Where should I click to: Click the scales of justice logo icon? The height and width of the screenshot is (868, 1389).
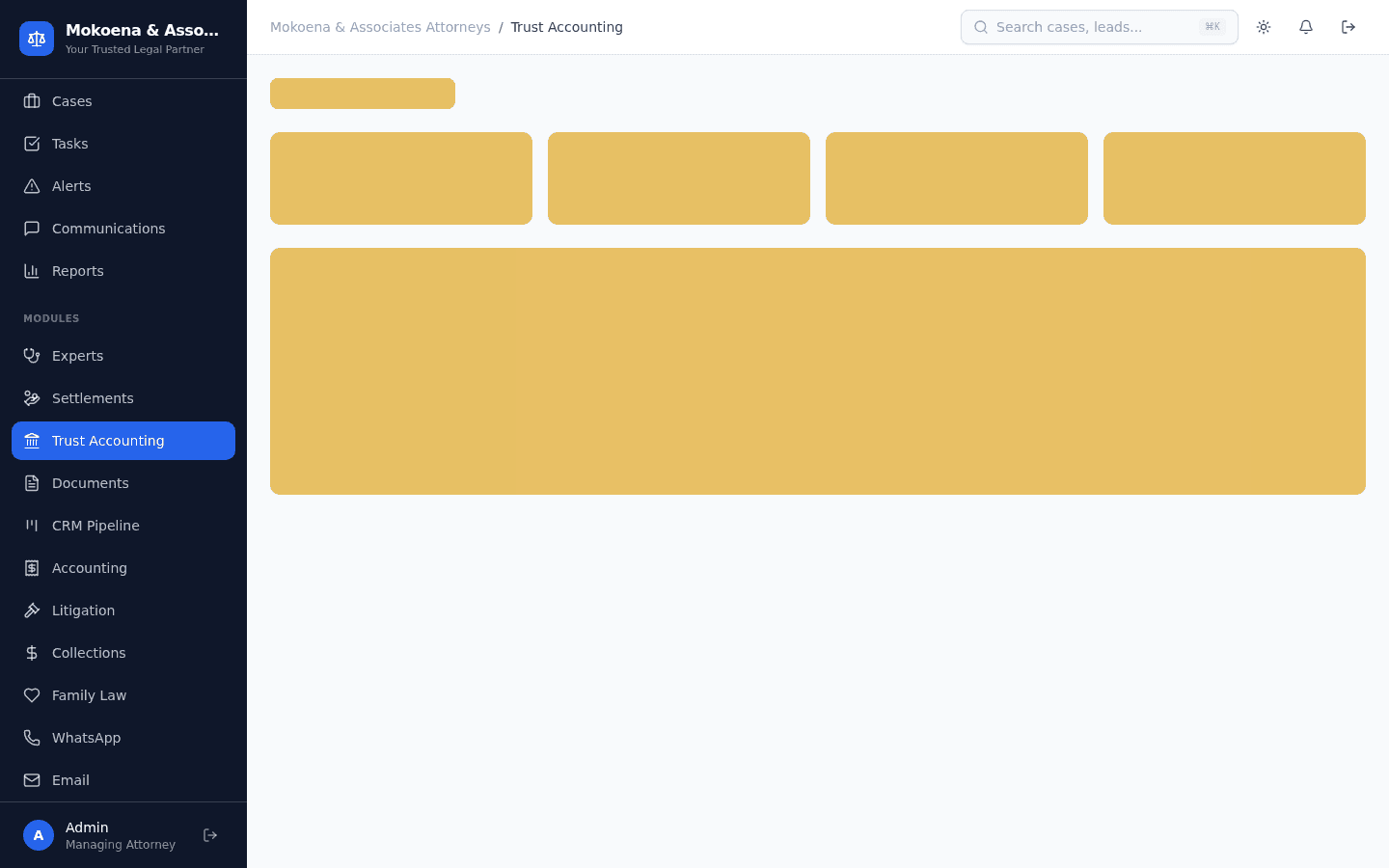coord(37,39)
